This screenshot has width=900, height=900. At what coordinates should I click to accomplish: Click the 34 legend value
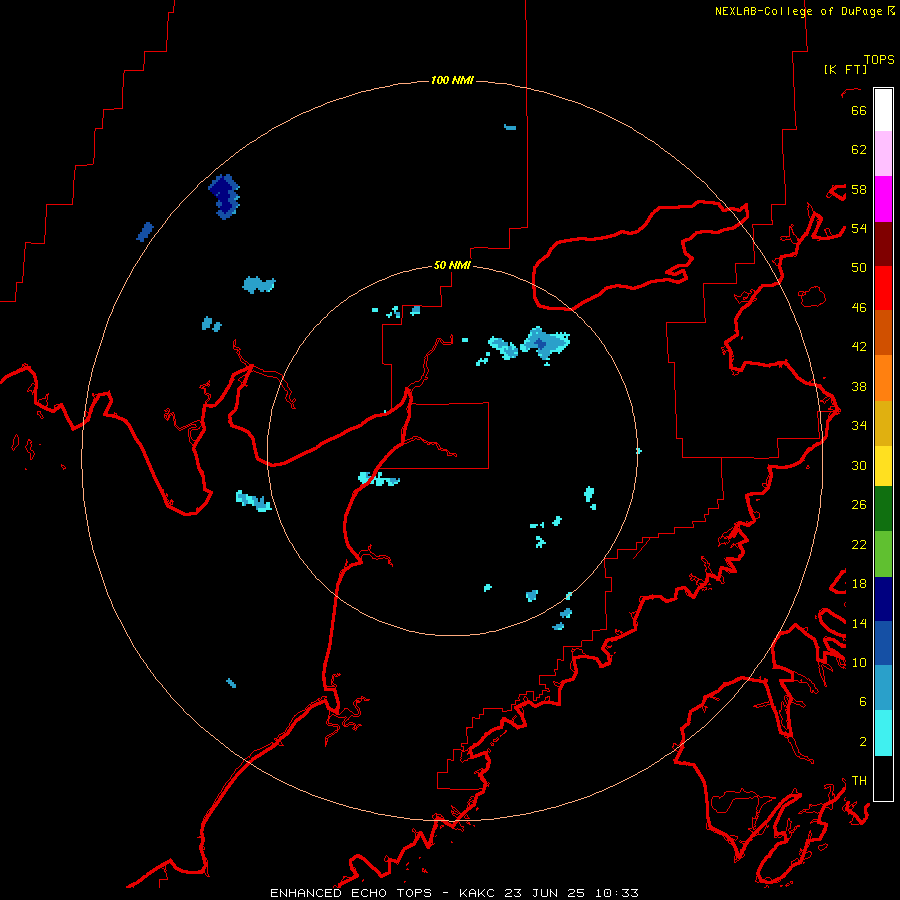pyautogui.click(x=859, y=426)
